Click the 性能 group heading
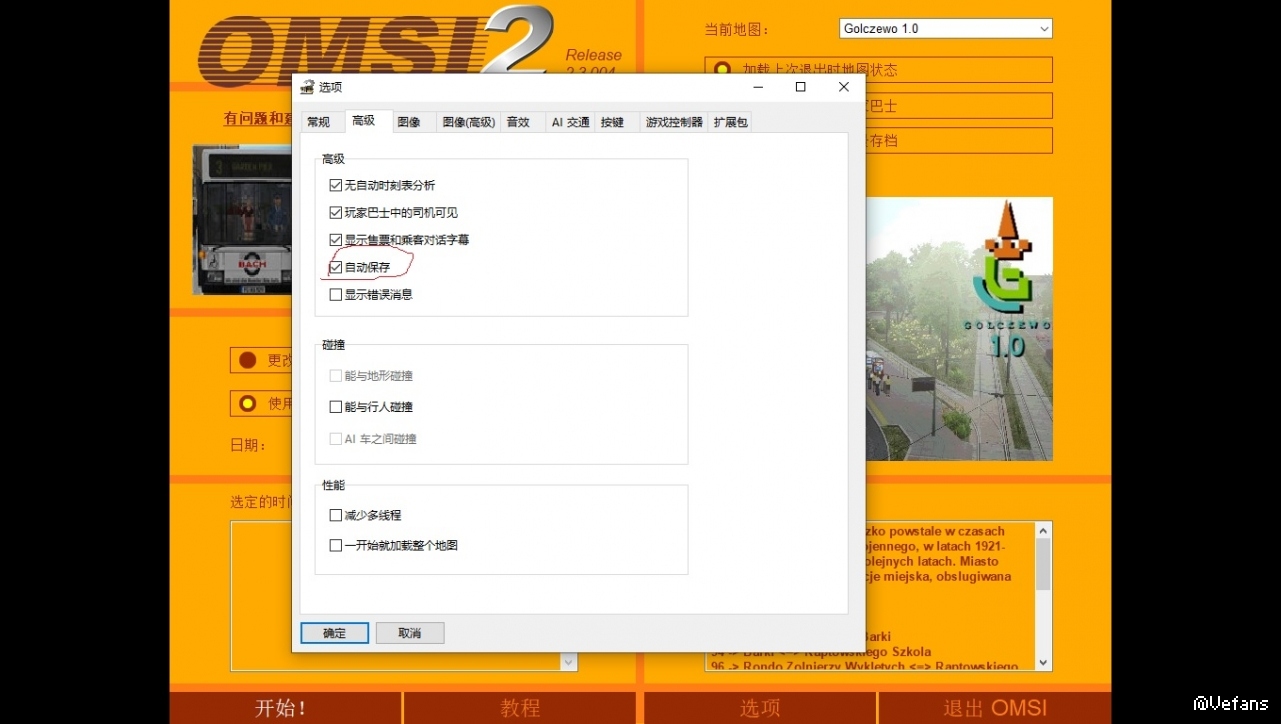The height and width of the screenshot is (724, 1281). point(334,485)
